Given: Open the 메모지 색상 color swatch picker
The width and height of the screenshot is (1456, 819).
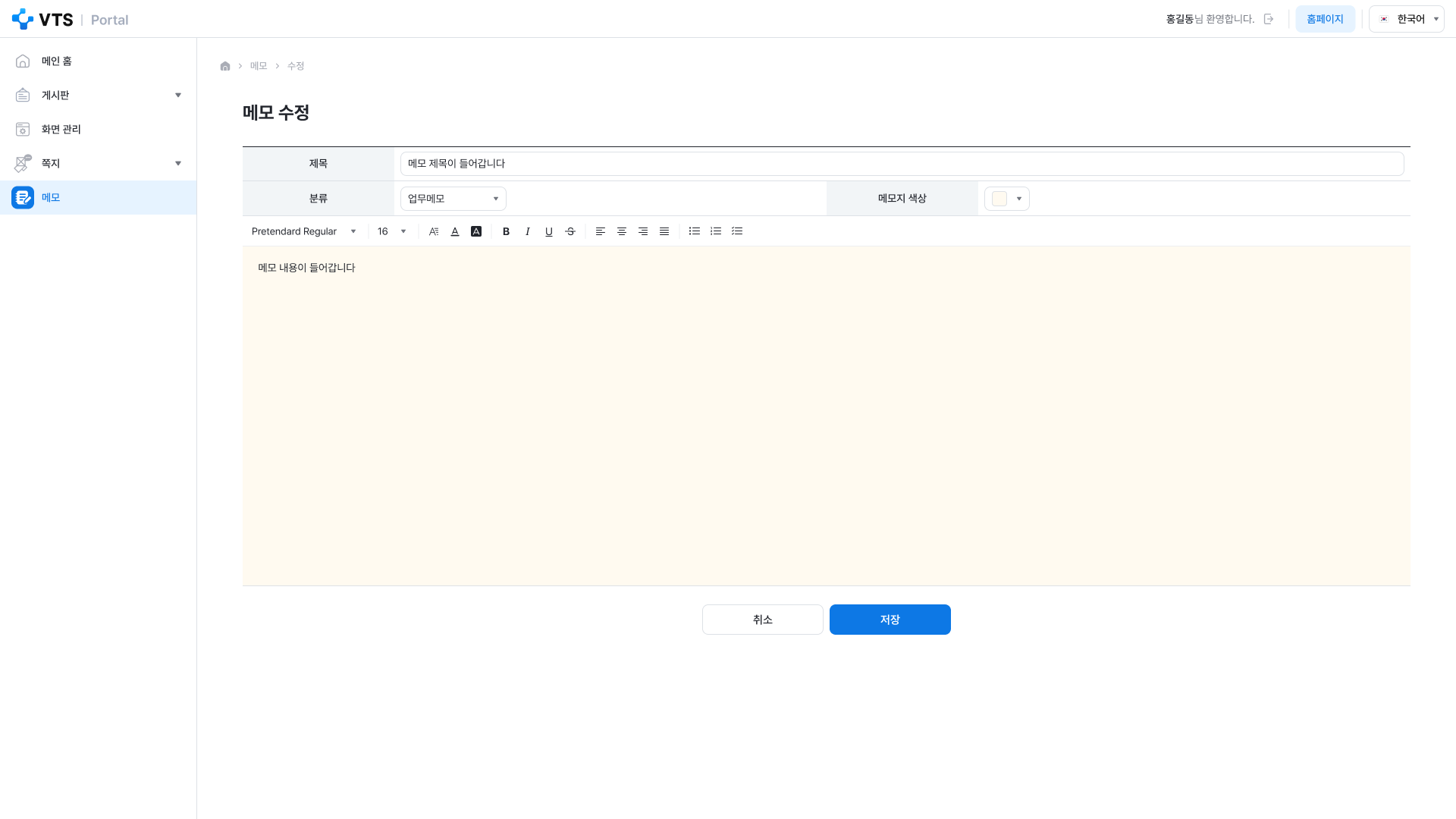Looking at the screenshot, I should [1007, 199].
